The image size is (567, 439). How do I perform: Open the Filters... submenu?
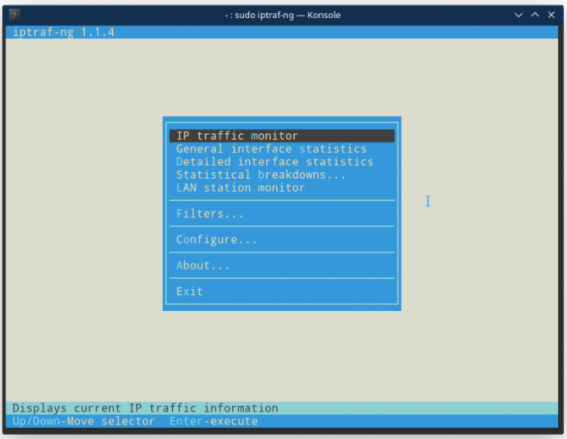point(209,214)
